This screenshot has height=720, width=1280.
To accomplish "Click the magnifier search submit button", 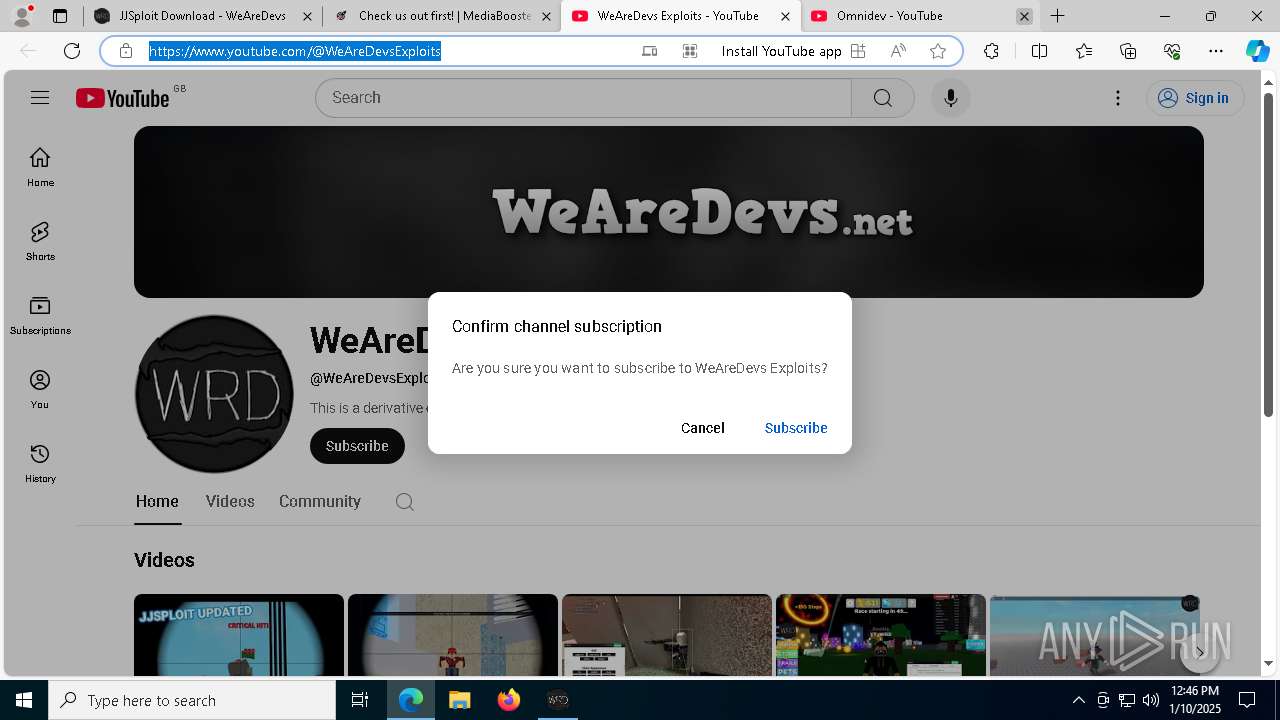I will click(882, 97).
